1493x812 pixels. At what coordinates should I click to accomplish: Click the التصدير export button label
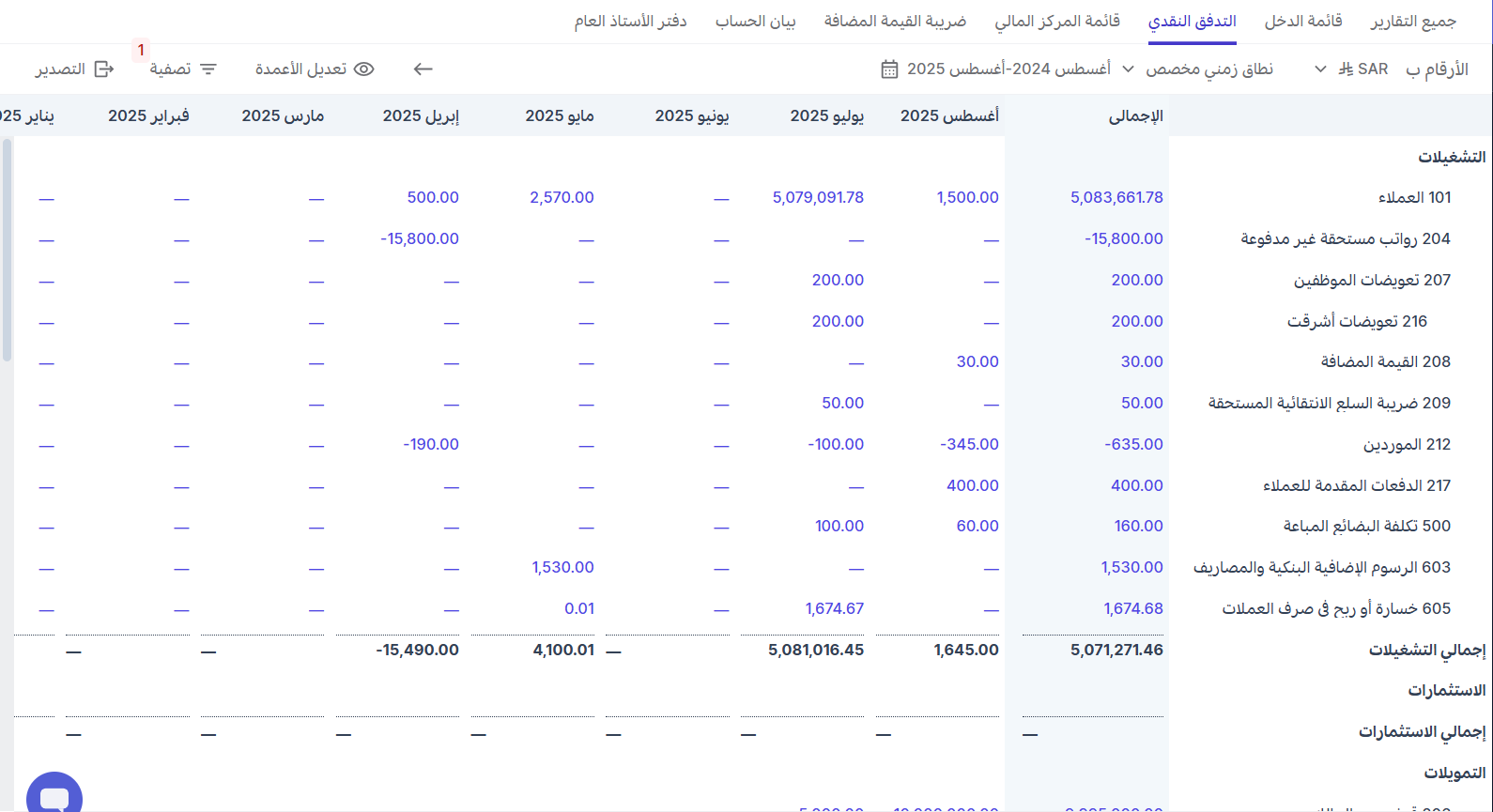click(60, 69)
